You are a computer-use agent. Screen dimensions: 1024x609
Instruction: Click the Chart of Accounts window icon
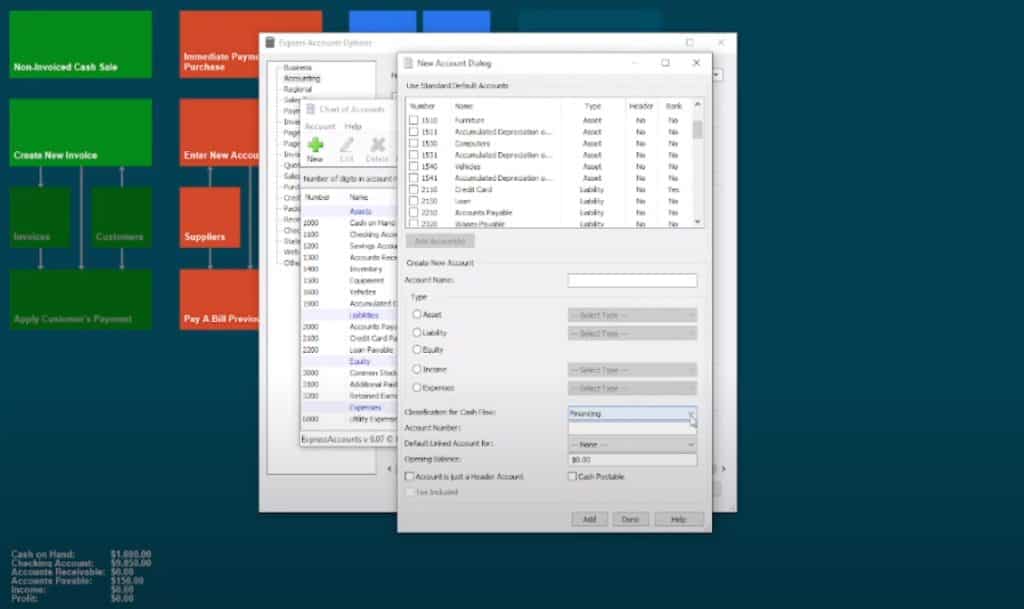pos(311,109)
